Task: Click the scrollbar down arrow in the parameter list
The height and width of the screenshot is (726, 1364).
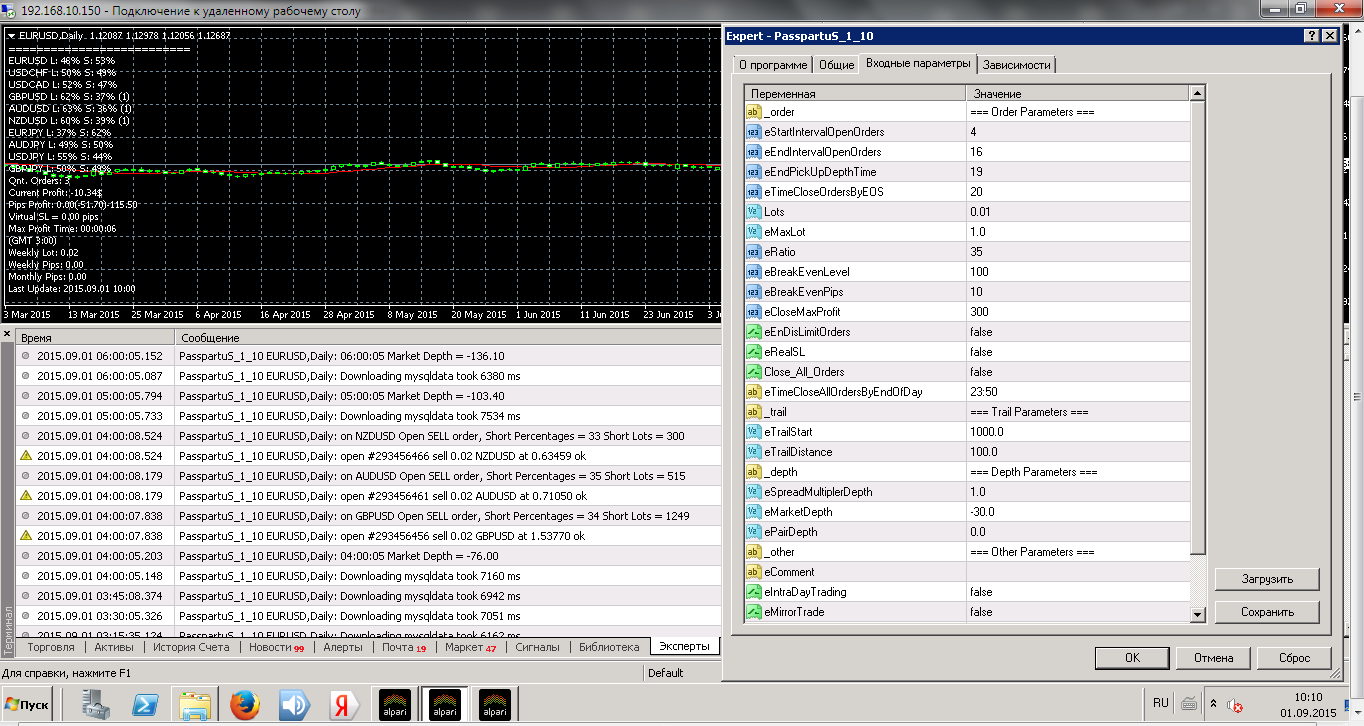Action: pyautogui.click(x=1197, y=614)
